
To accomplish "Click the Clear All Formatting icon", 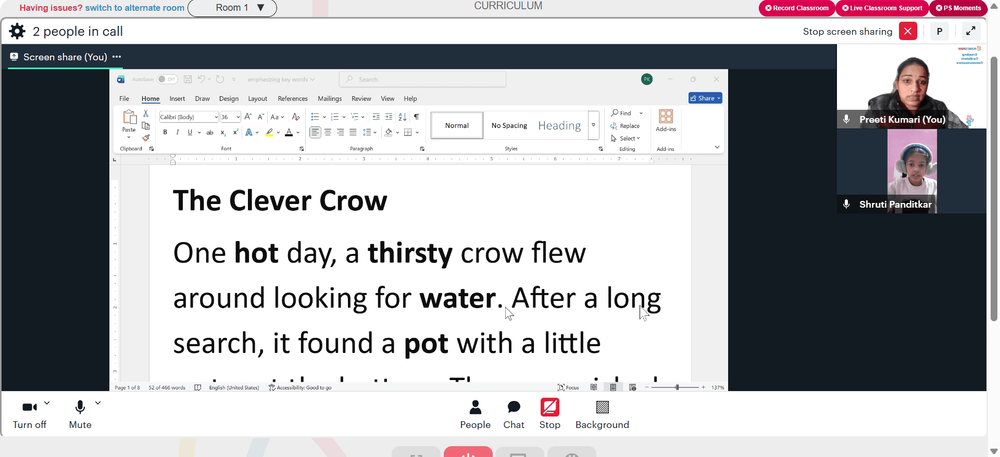I will click(x=295, y=117).
